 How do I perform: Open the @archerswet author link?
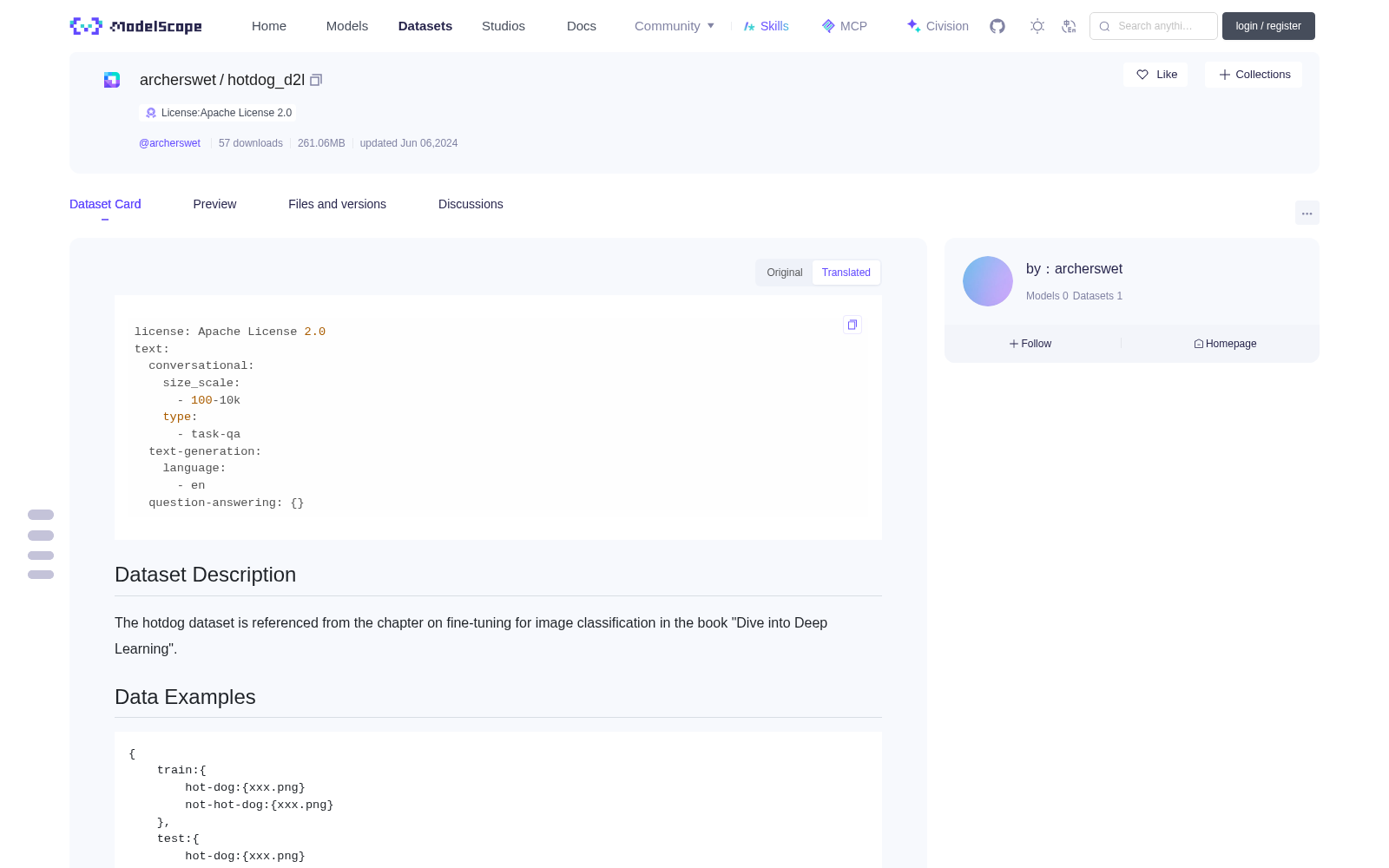[169, 143]
